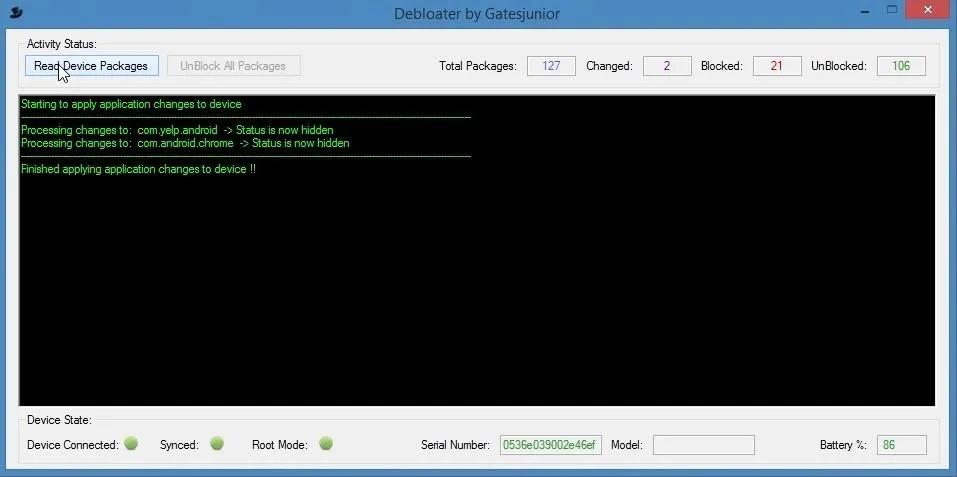Image resolution: width=957 pixels, height=477 pixels.
Task: Click the 'Device State:' label
Action: (x=59, y=420)
